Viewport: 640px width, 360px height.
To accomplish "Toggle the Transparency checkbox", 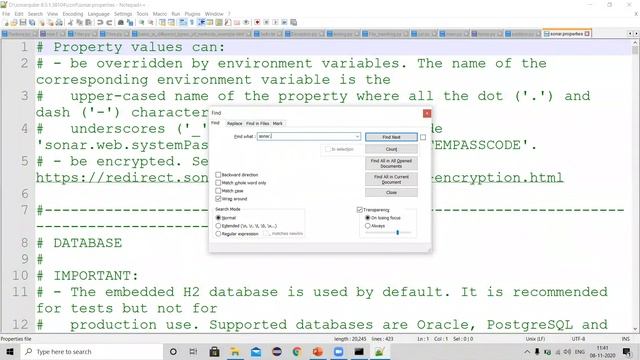I will point(360,210).
